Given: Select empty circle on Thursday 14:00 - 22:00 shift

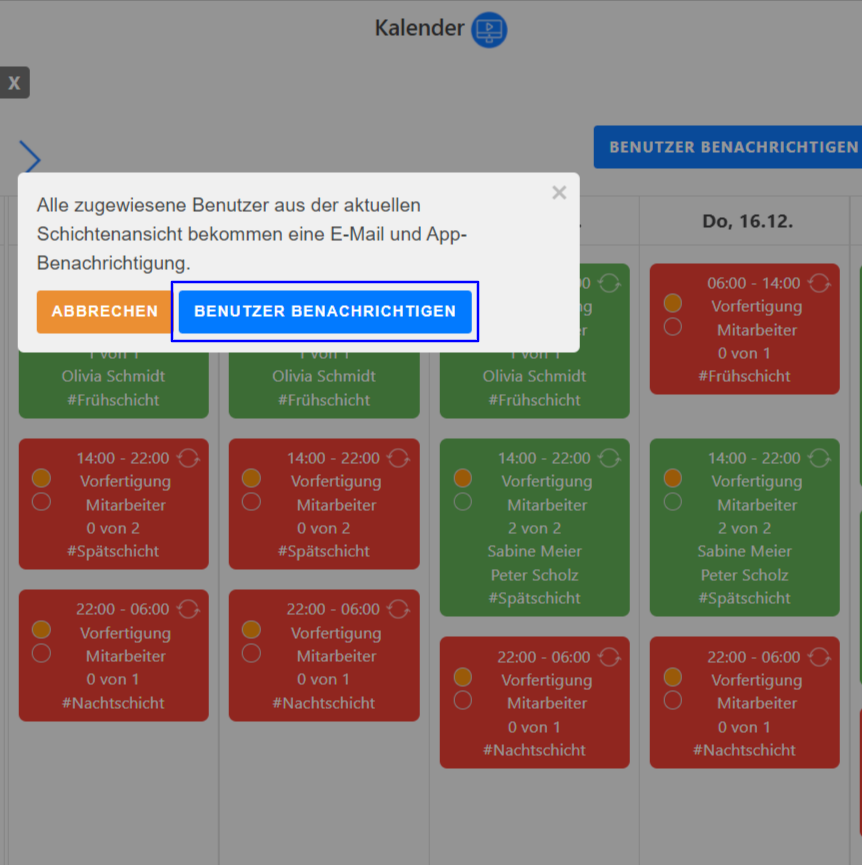Looking at the screenshot, I should 673,501.
